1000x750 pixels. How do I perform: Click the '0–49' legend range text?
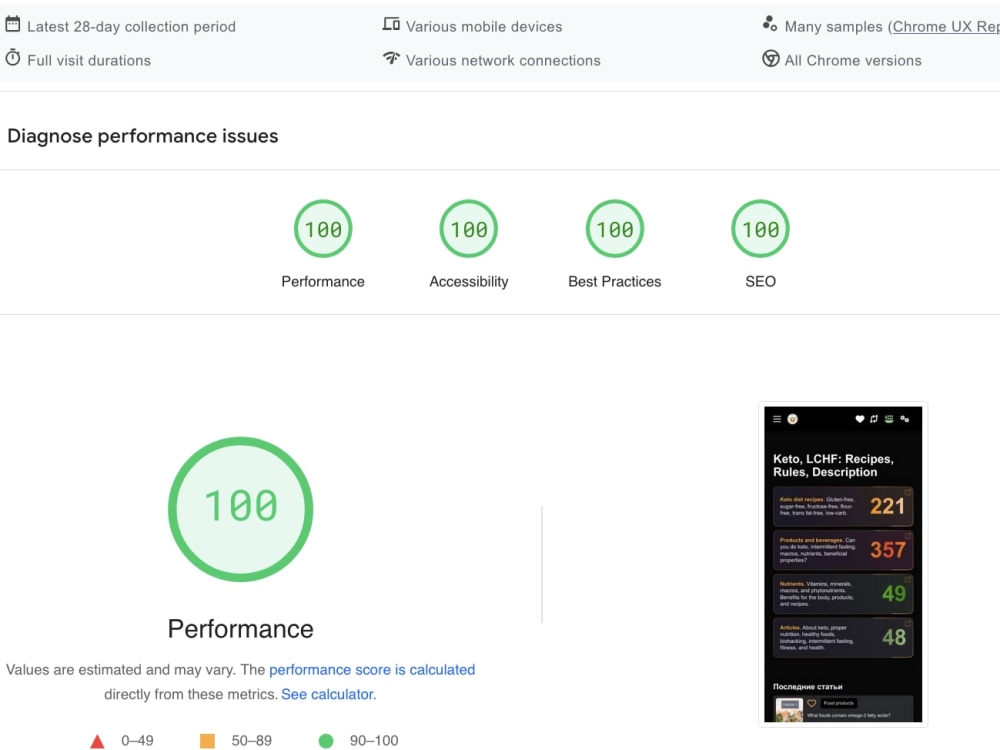pos(137,741)
